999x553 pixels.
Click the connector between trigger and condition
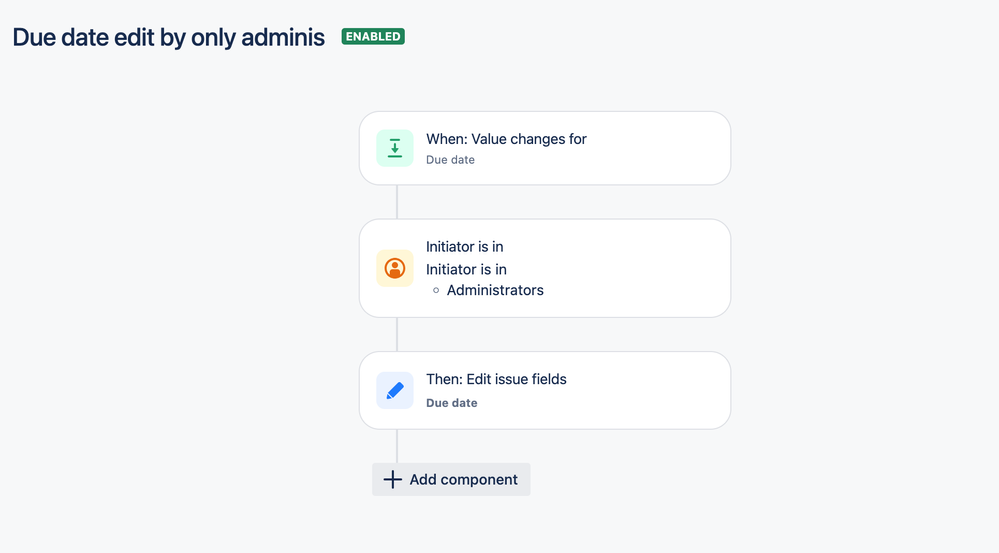tap(397, 202)
